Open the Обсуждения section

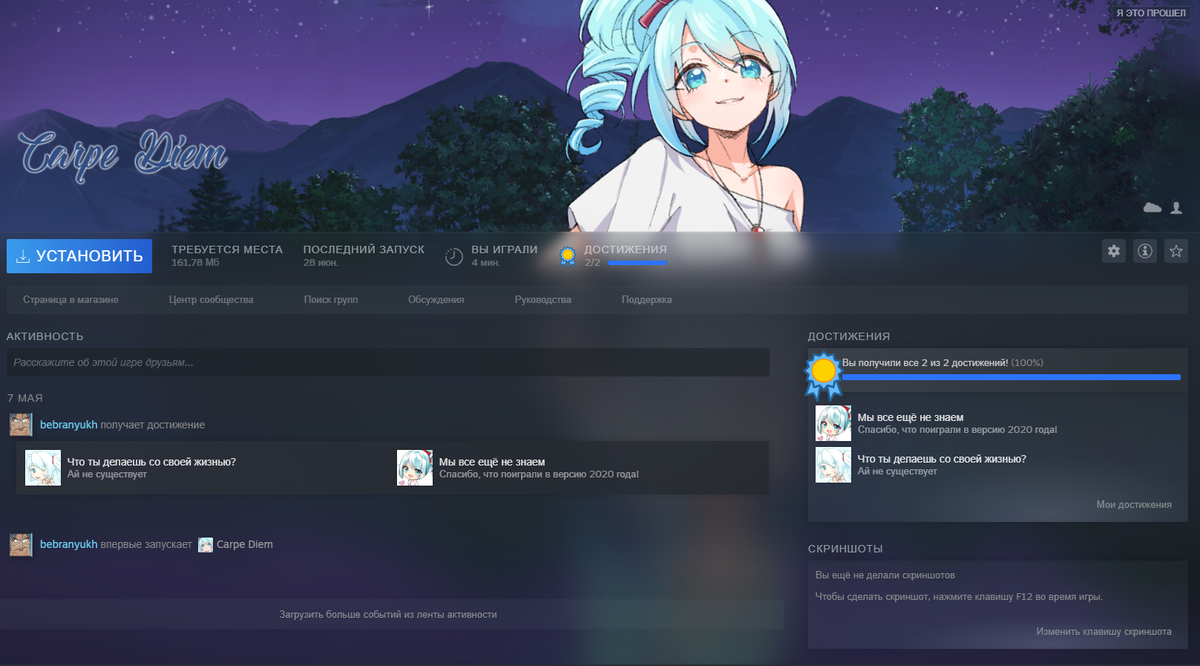(437, 299)
